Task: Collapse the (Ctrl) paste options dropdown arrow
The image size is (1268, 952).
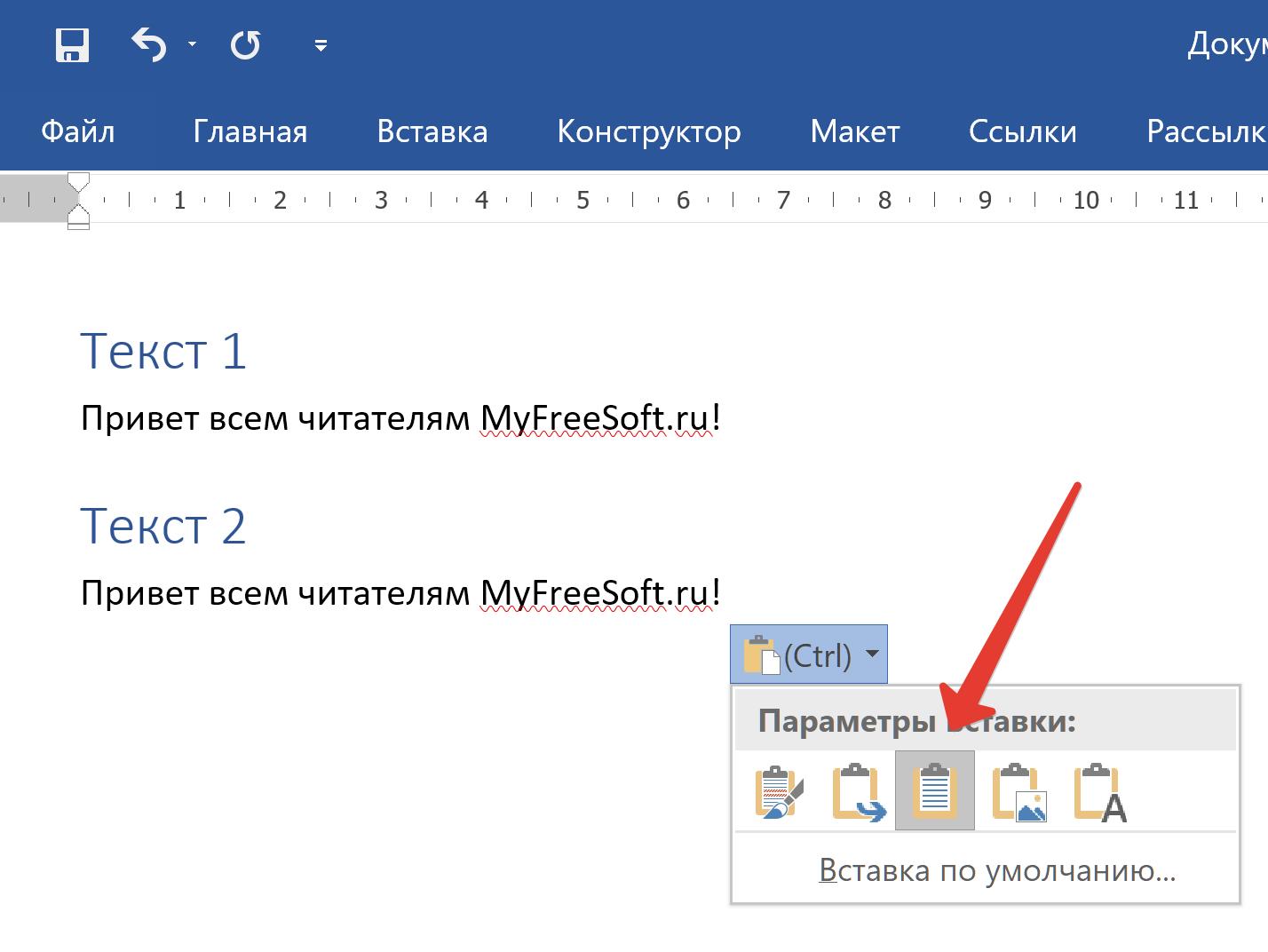Action: [x=872, y=654]
